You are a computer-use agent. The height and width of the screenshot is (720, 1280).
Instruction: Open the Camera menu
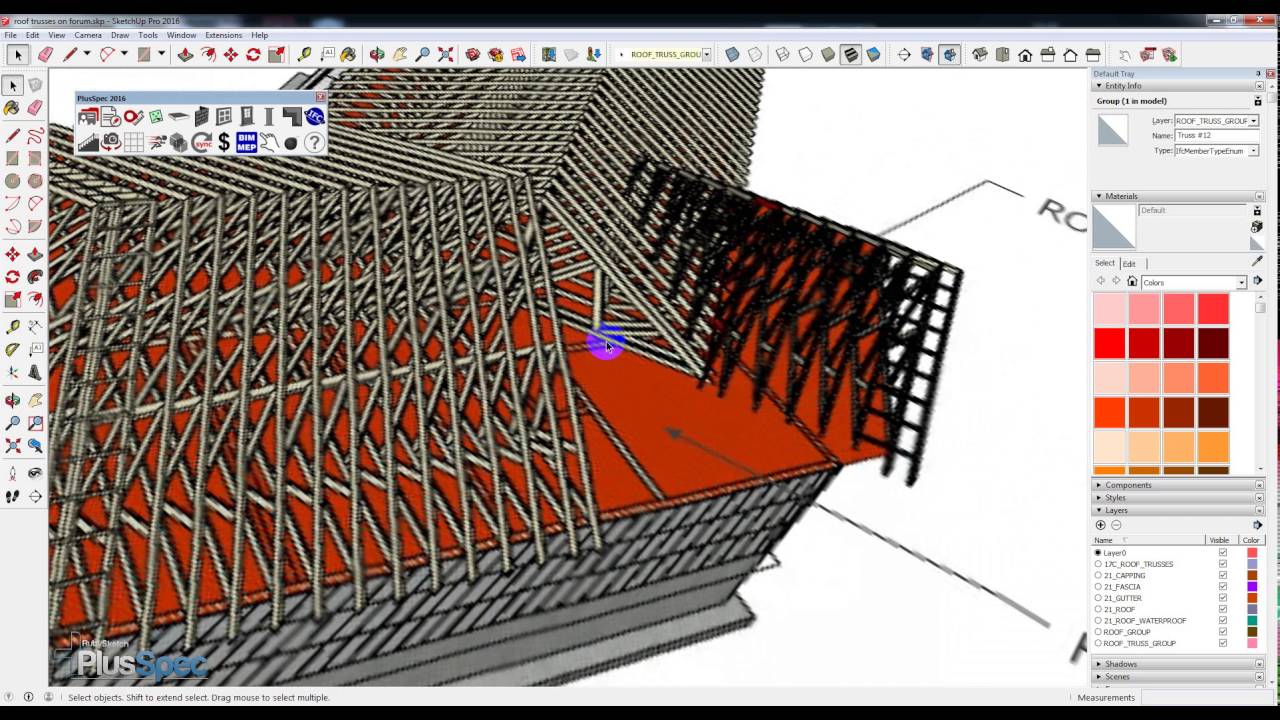click(x=88, y=35)
